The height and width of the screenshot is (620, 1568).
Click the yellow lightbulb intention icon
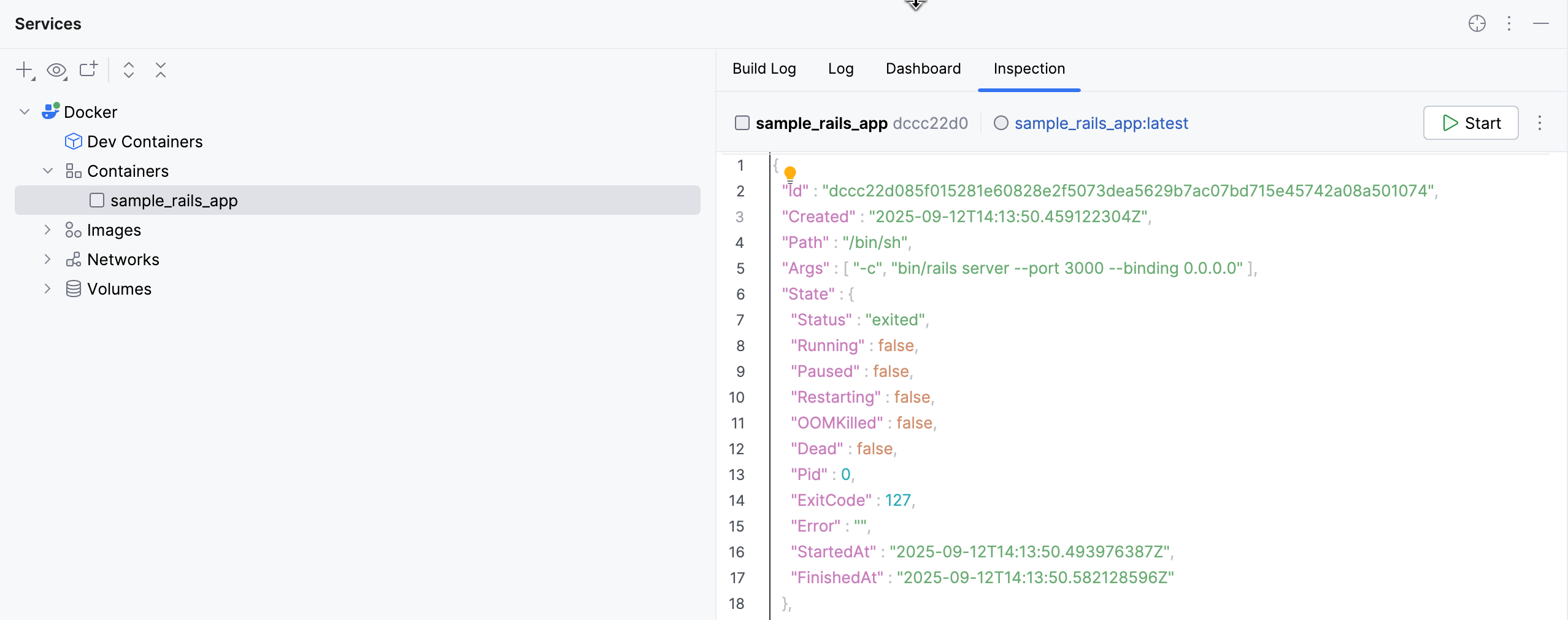[790, 173]
